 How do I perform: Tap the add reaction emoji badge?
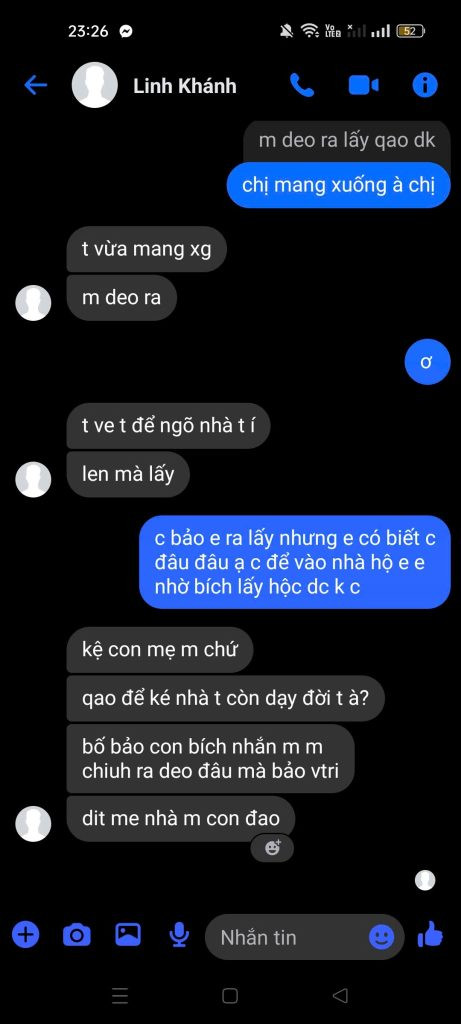pos(272,848)
